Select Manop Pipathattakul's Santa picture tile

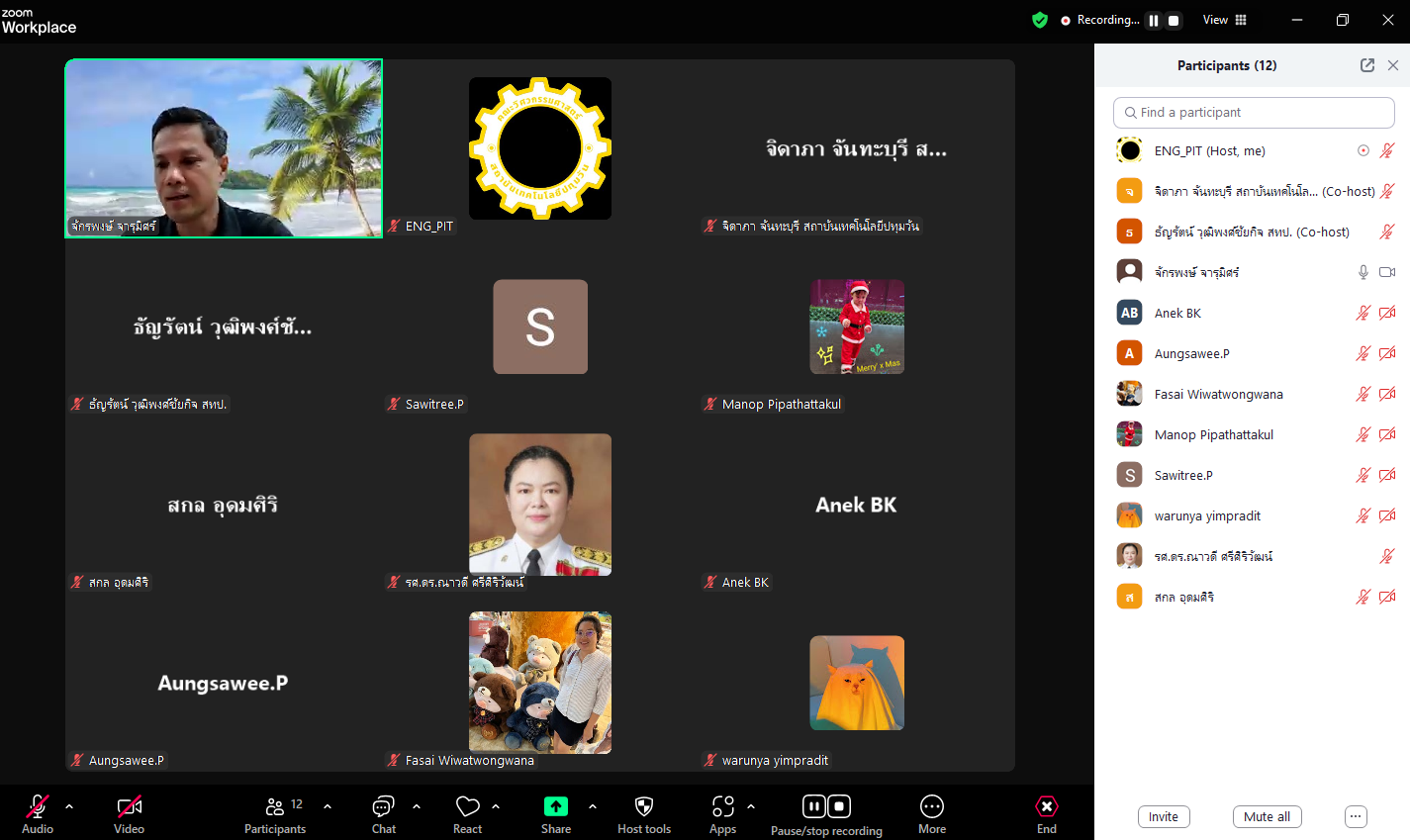(x=857, y=327)
